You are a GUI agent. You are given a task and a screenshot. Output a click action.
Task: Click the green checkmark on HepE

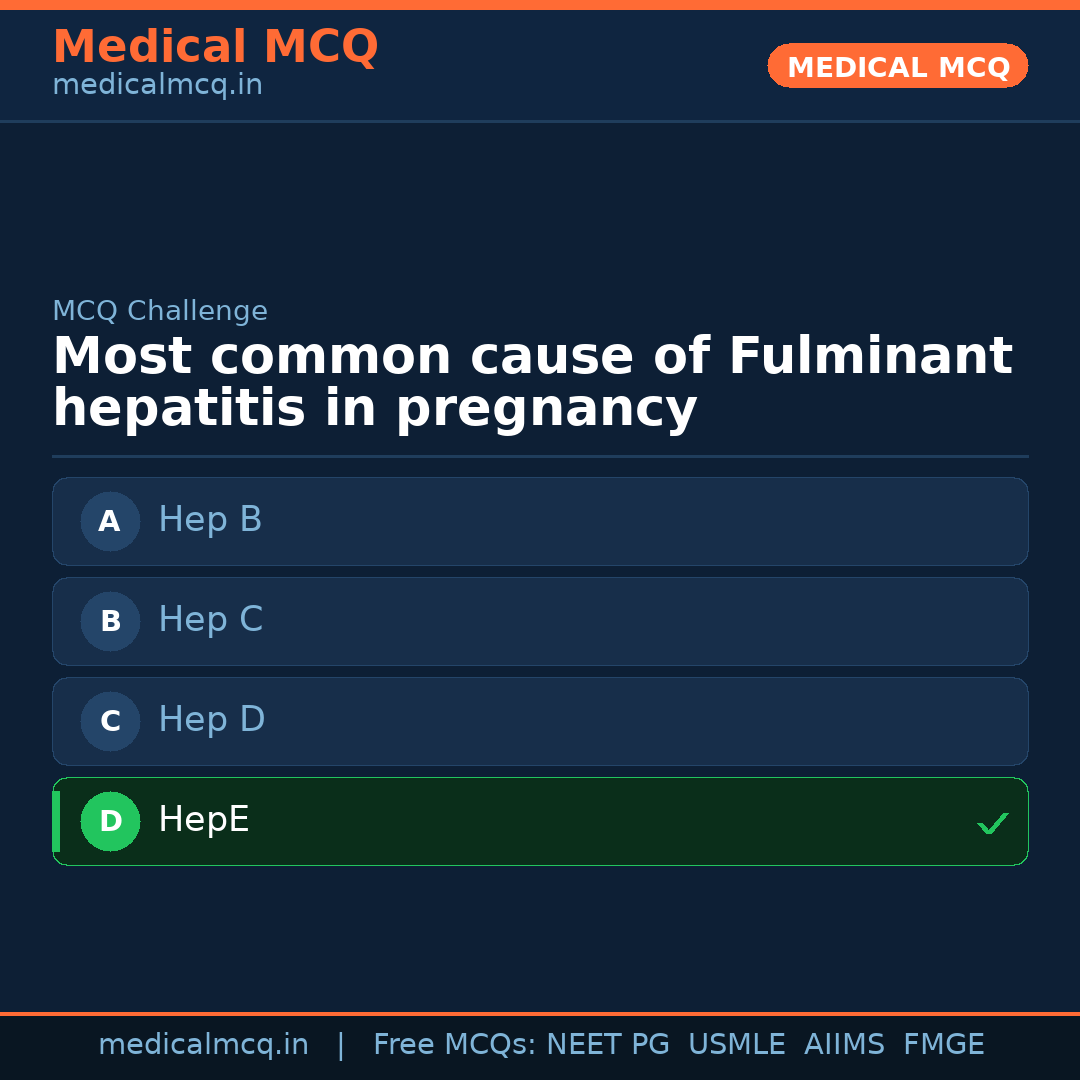click(x=992, y=823)
